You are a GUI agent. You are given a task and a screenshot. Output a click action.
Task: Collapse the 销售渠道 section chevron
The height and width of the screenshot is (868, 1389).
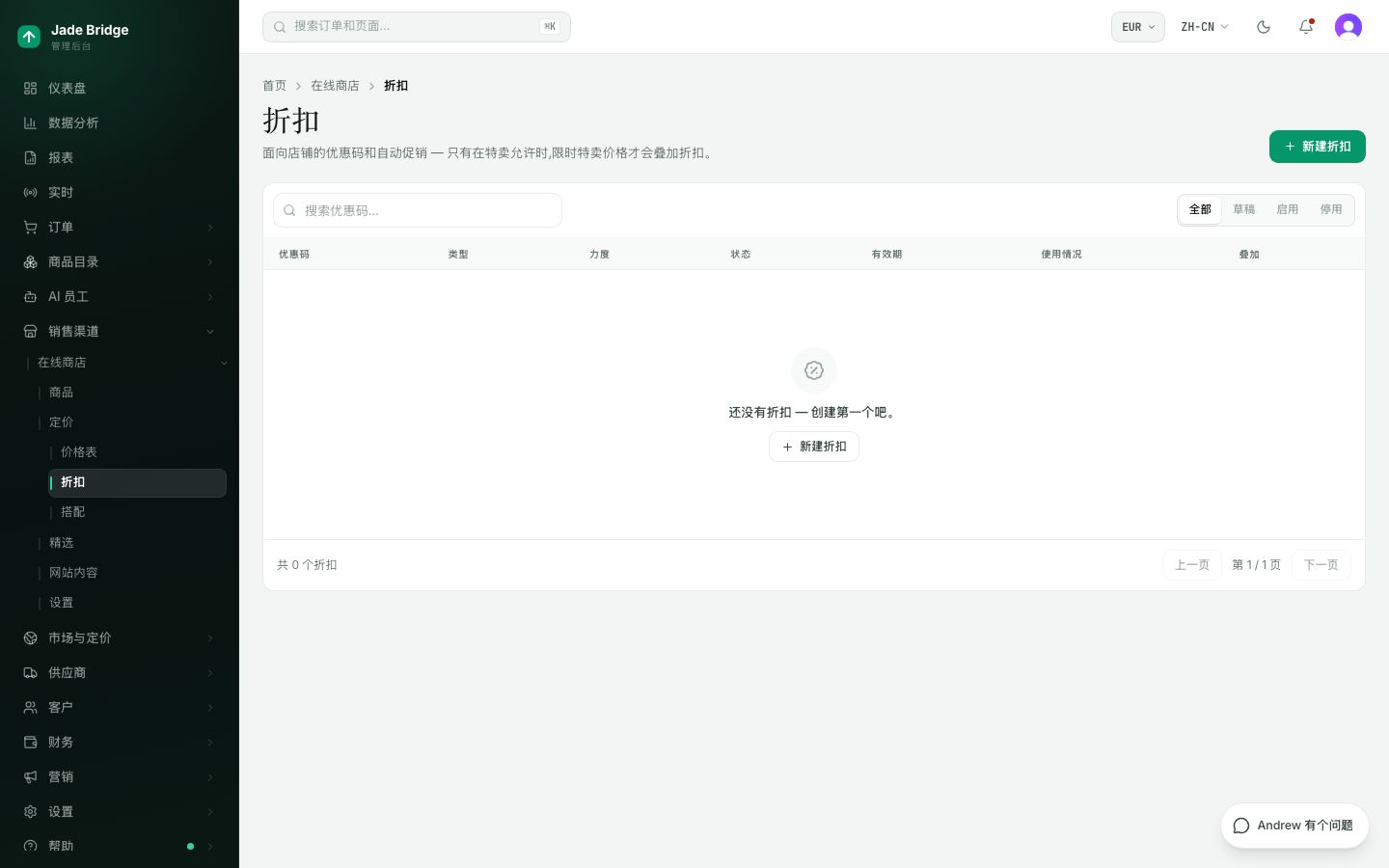210,332
